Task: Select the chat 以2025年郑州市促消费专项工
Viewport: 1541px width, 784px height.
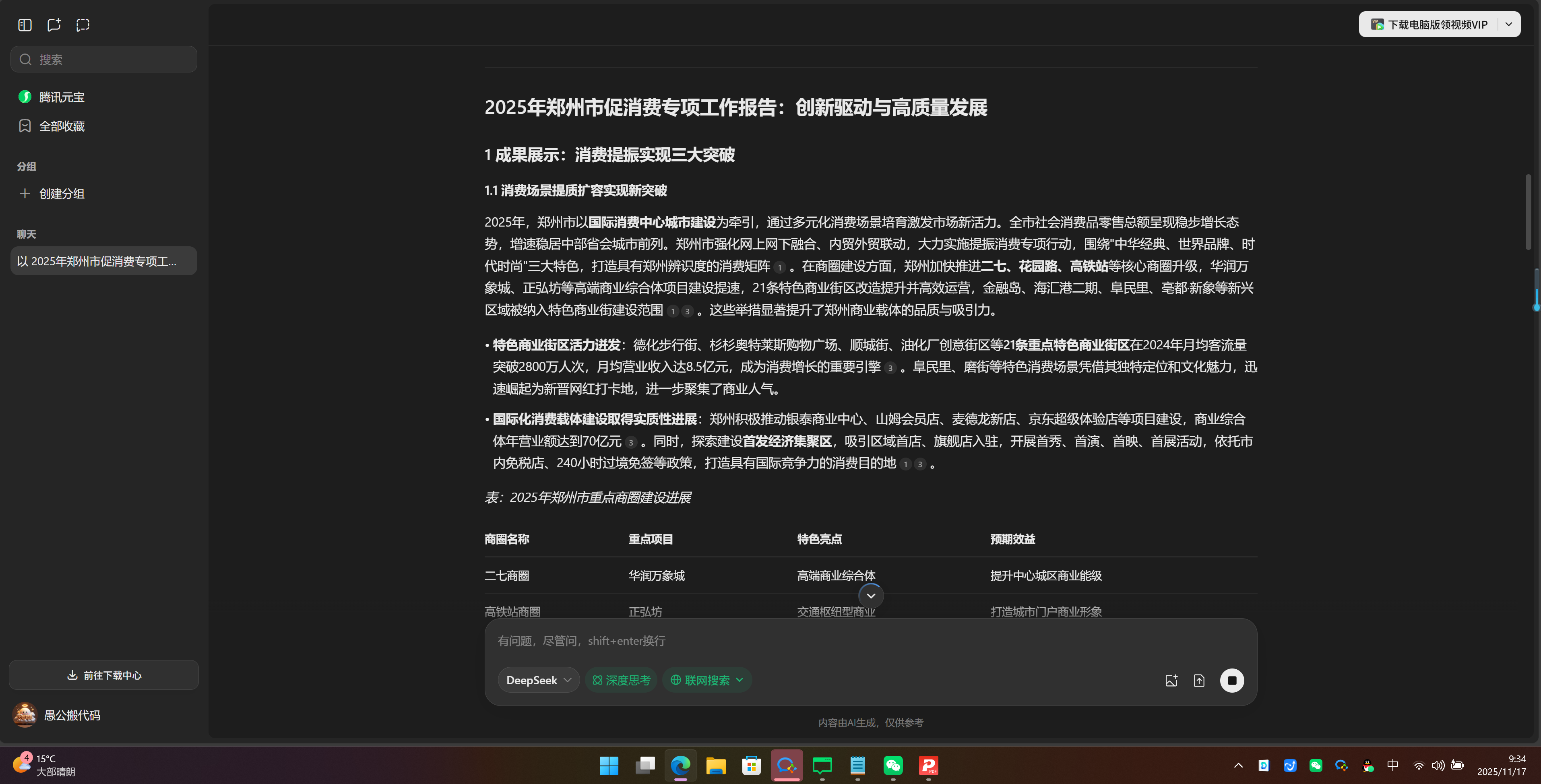Action: tap(103, 261)
